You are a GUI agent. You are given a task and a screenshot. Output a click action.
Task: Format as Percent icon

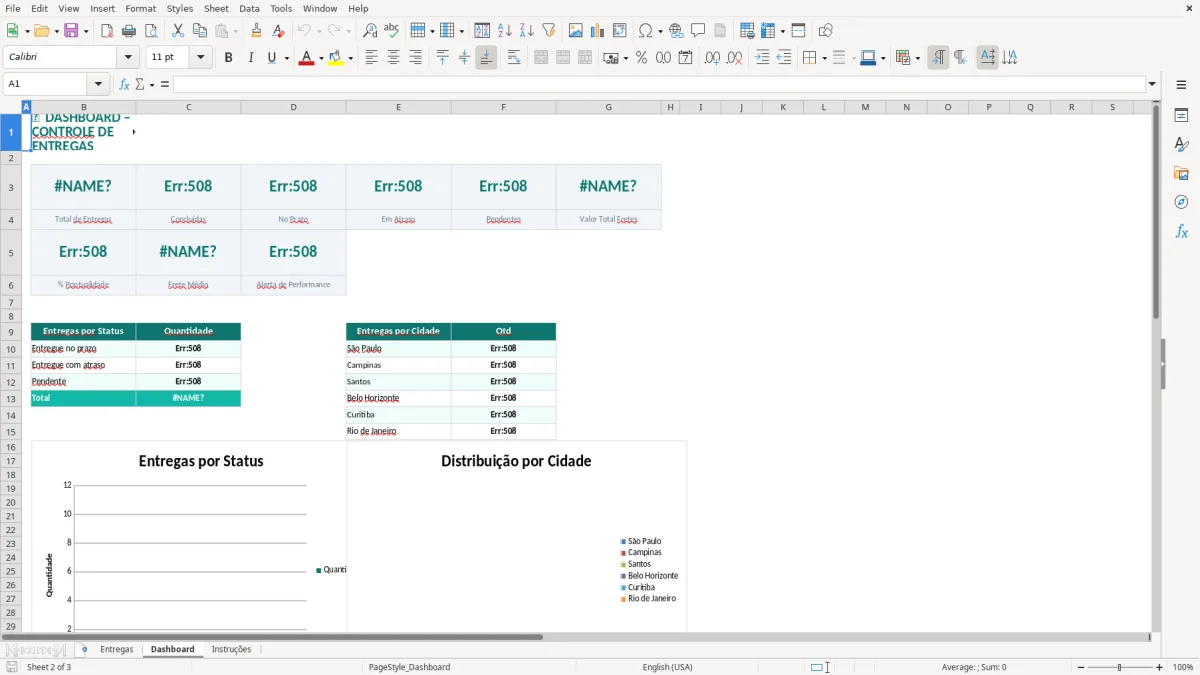[641, 58]
